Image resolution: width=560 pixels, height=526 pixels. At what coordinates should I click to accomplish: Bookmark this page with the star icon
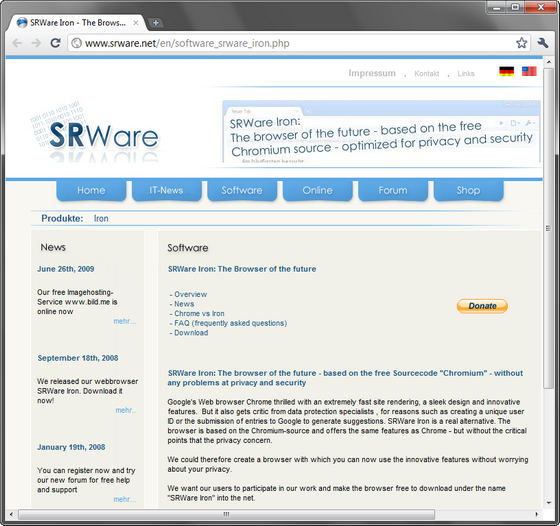521,43
